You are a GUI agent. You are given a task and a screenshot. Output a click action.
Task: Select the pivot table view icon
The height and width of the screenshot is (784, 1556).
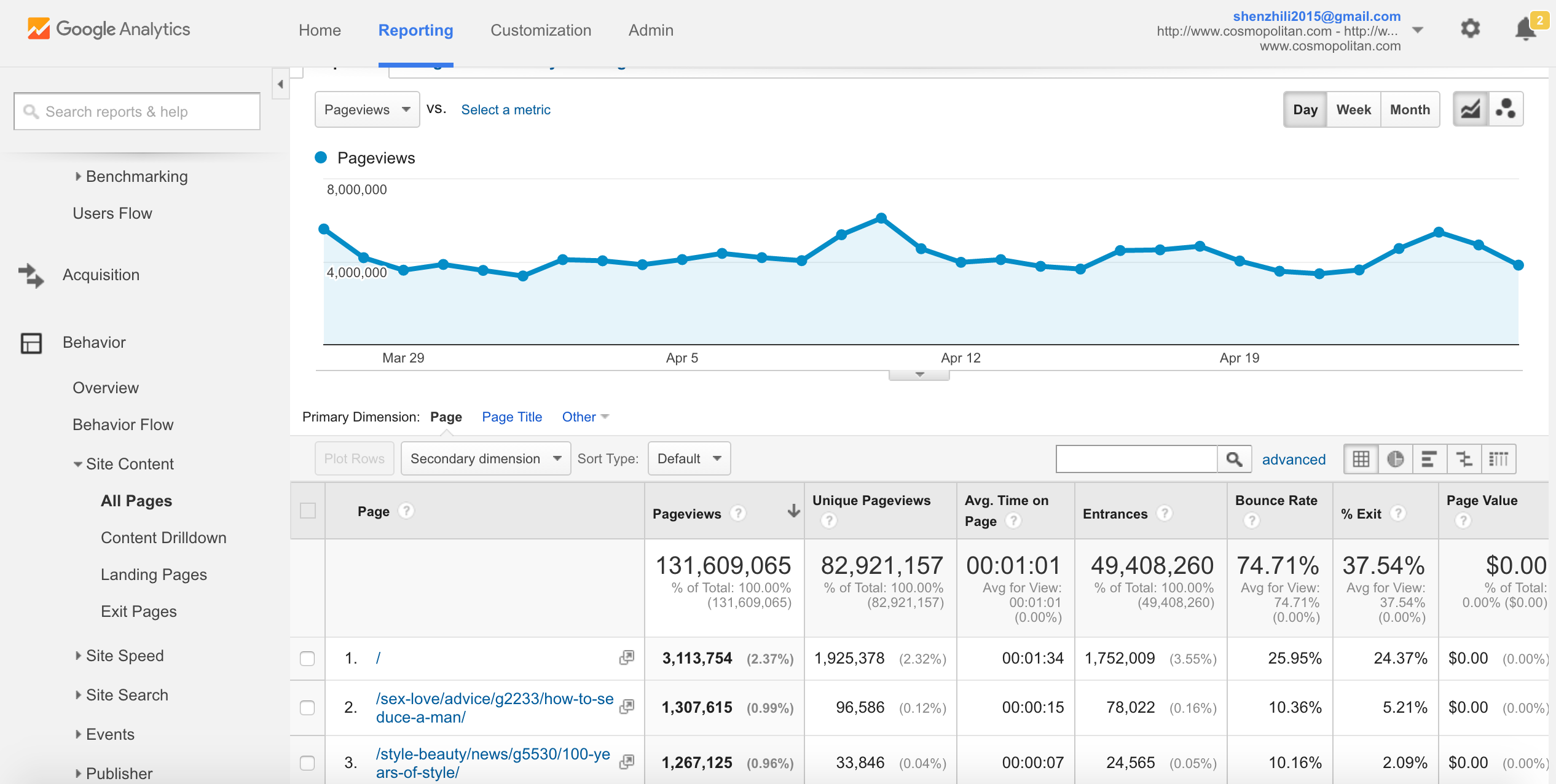(1499, 459)
